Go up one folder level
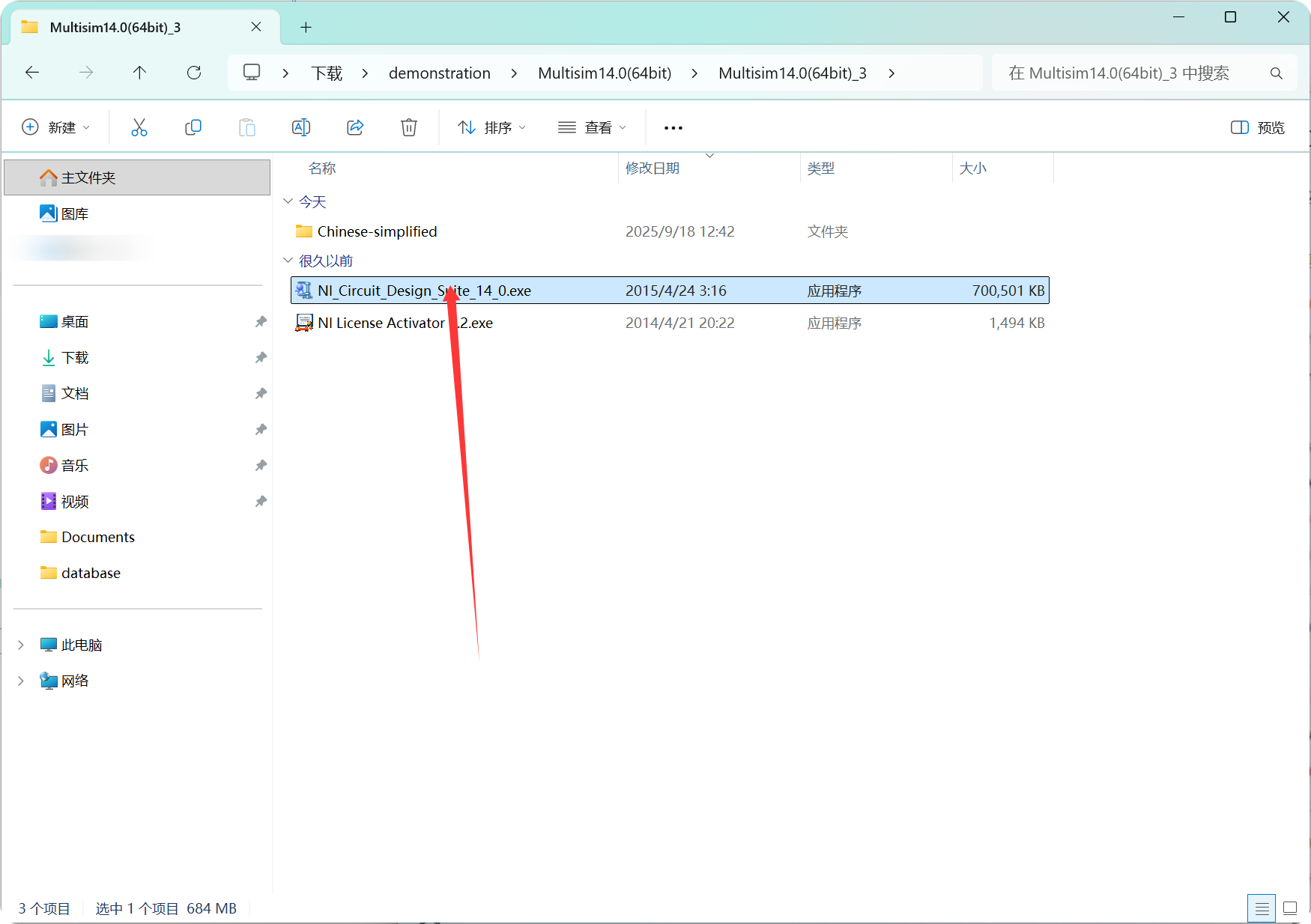Image resolution: width=1311 pixels, height=924 pixels. pos(139,73)
